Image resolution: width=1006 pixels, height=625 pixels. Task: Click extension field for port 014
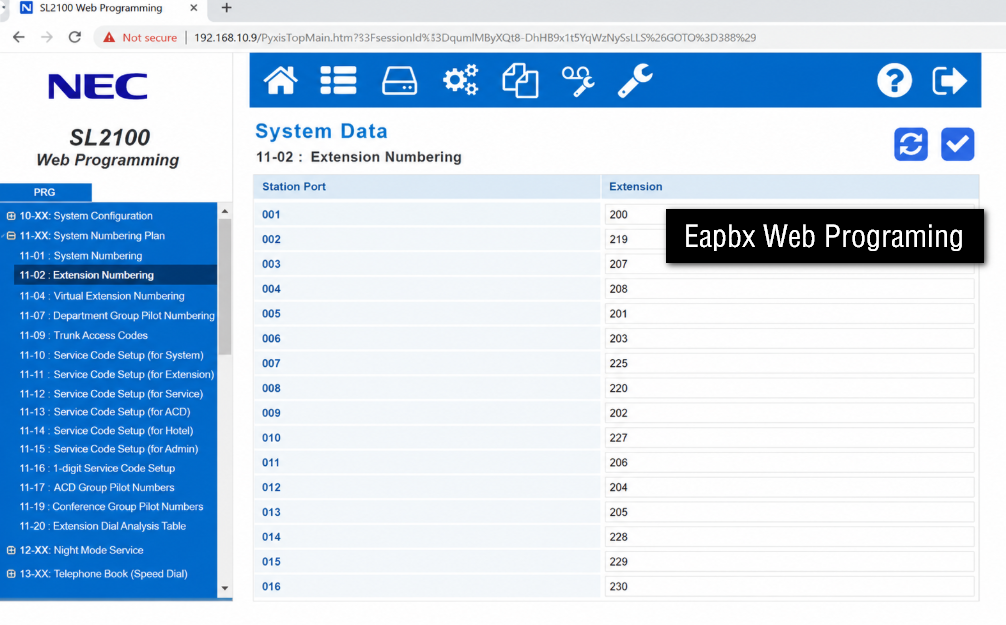click(789, 537)
